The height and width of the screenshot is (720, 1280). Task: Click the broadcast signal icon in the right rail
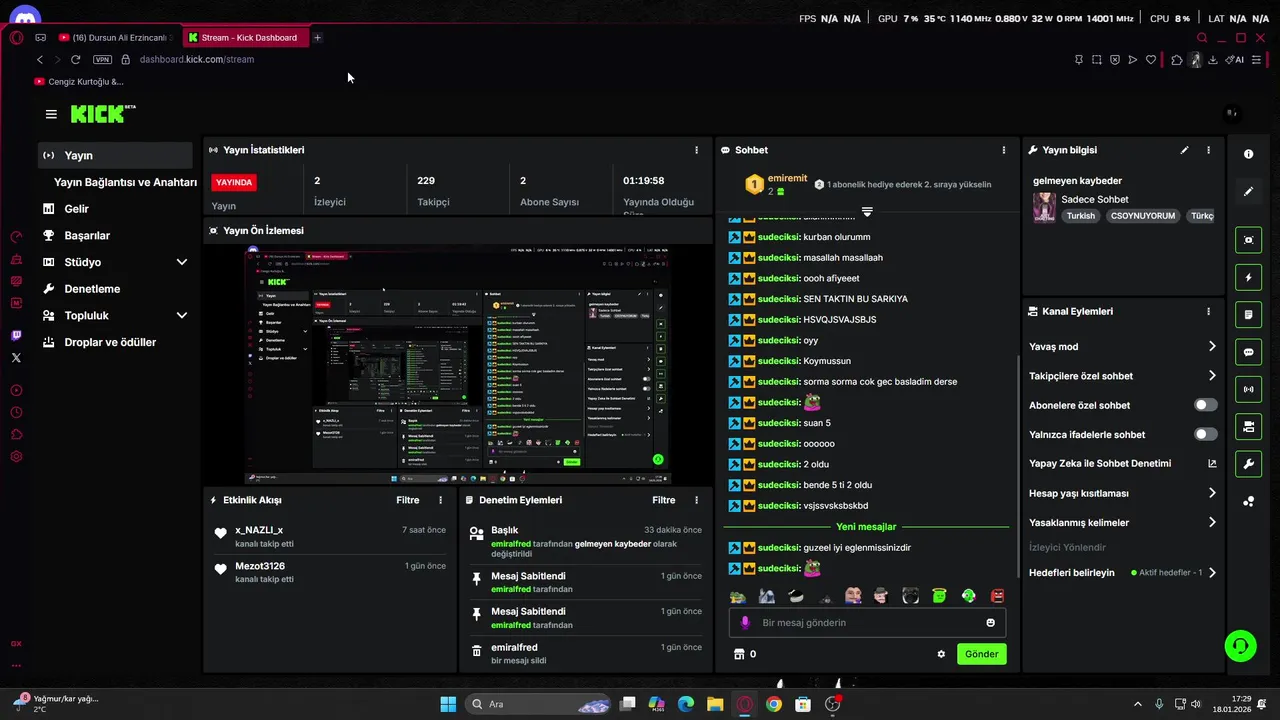click(1248, 389)
